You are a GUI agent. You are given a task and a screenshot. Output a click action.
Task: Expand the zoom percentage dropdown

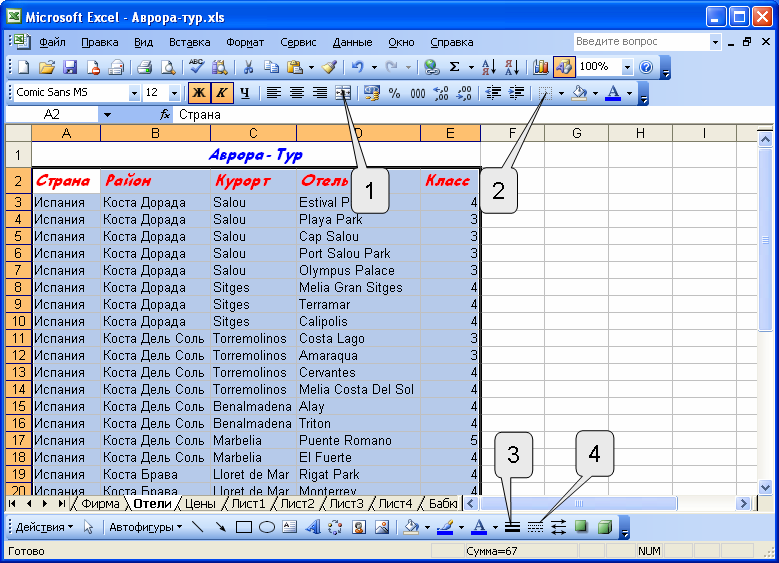tap(627, 67)
